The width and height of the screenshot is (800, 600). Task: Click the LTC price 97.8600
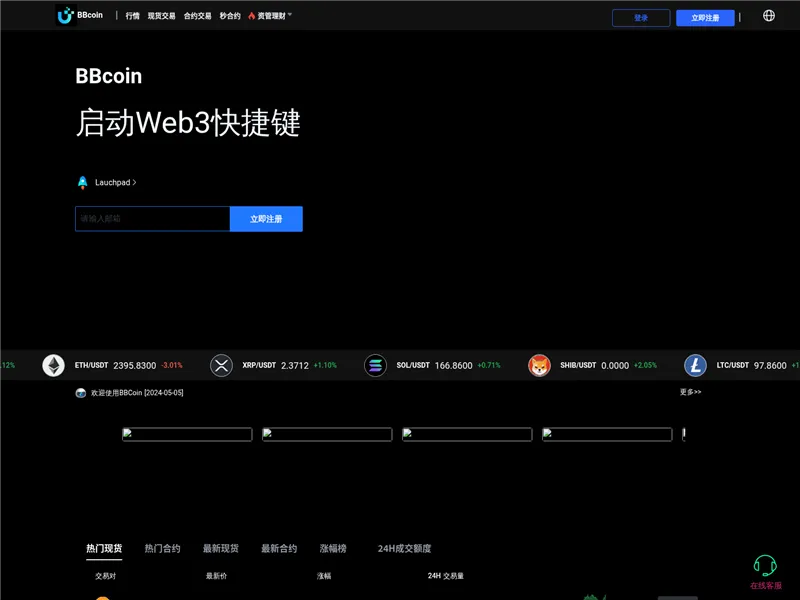[x=770, y=366]
